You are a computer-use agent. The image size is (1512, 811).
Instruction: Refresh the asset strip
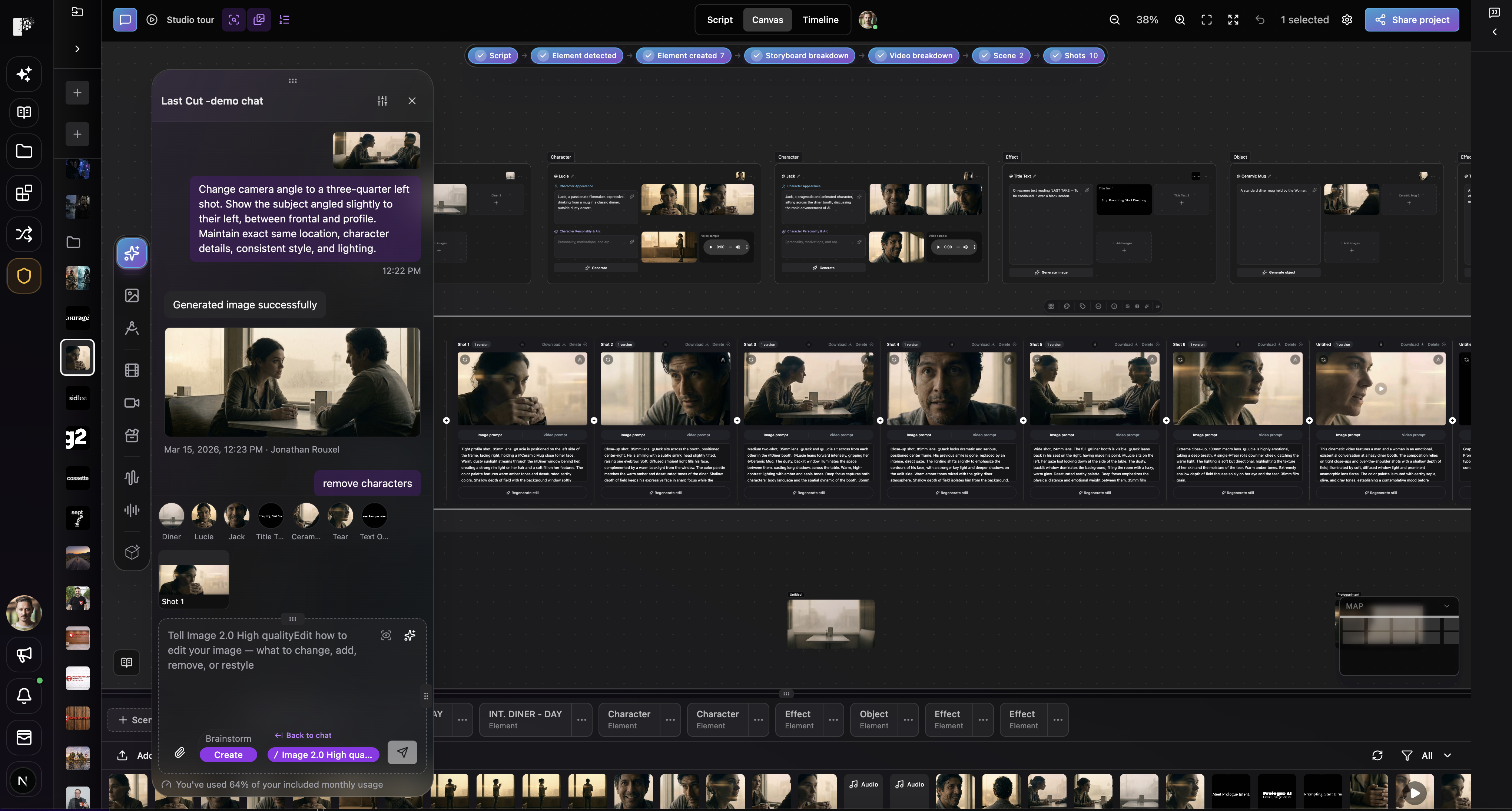(x=1377, y=755)
